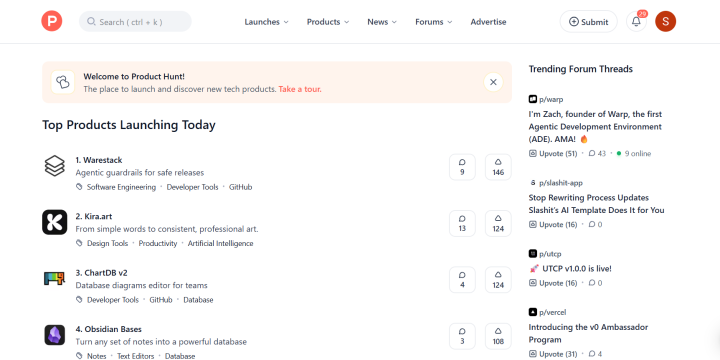Screen dimensions: 720x360
Task: Upvote (16) the UTCP thread
Action: pyautogui.click(x=553, y=283)
